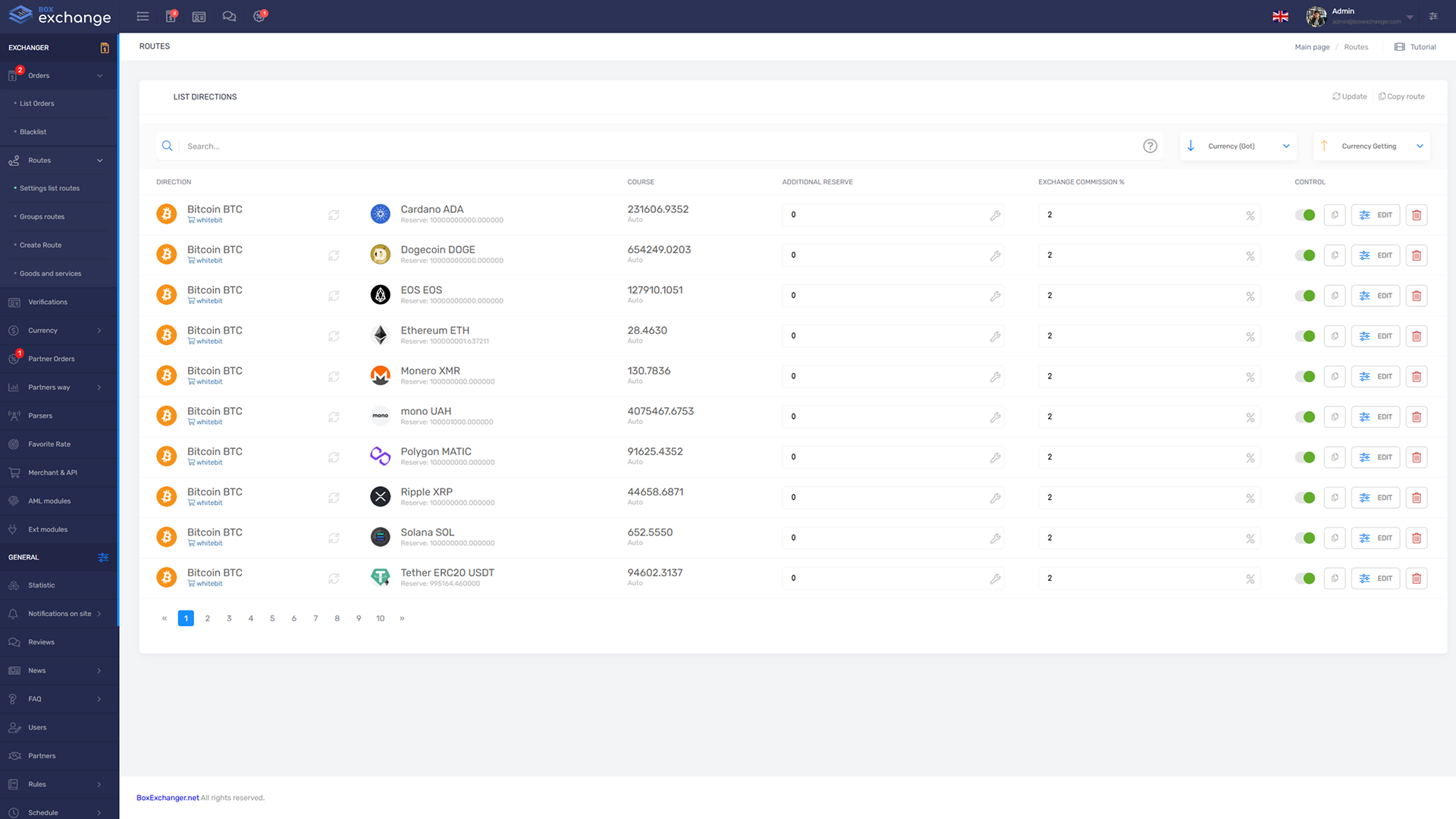Delete the Dogecoin DOGE route via trash icon
This screenshot has width=1456, height=819.
coord(1416,255)
